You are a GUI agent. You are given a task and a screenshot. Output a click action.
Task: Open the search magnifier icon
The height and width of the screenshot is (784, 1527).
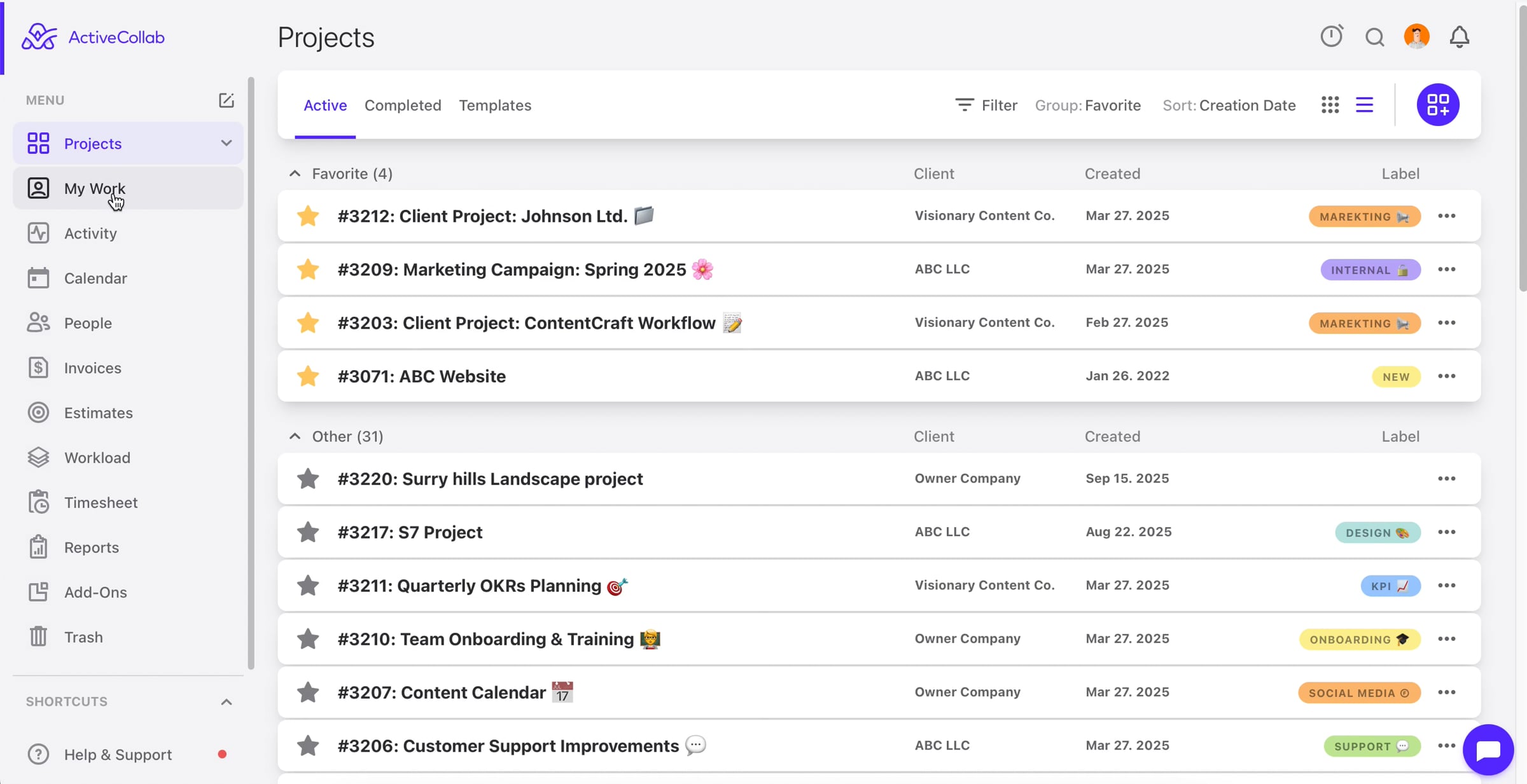coord(1374,37)
